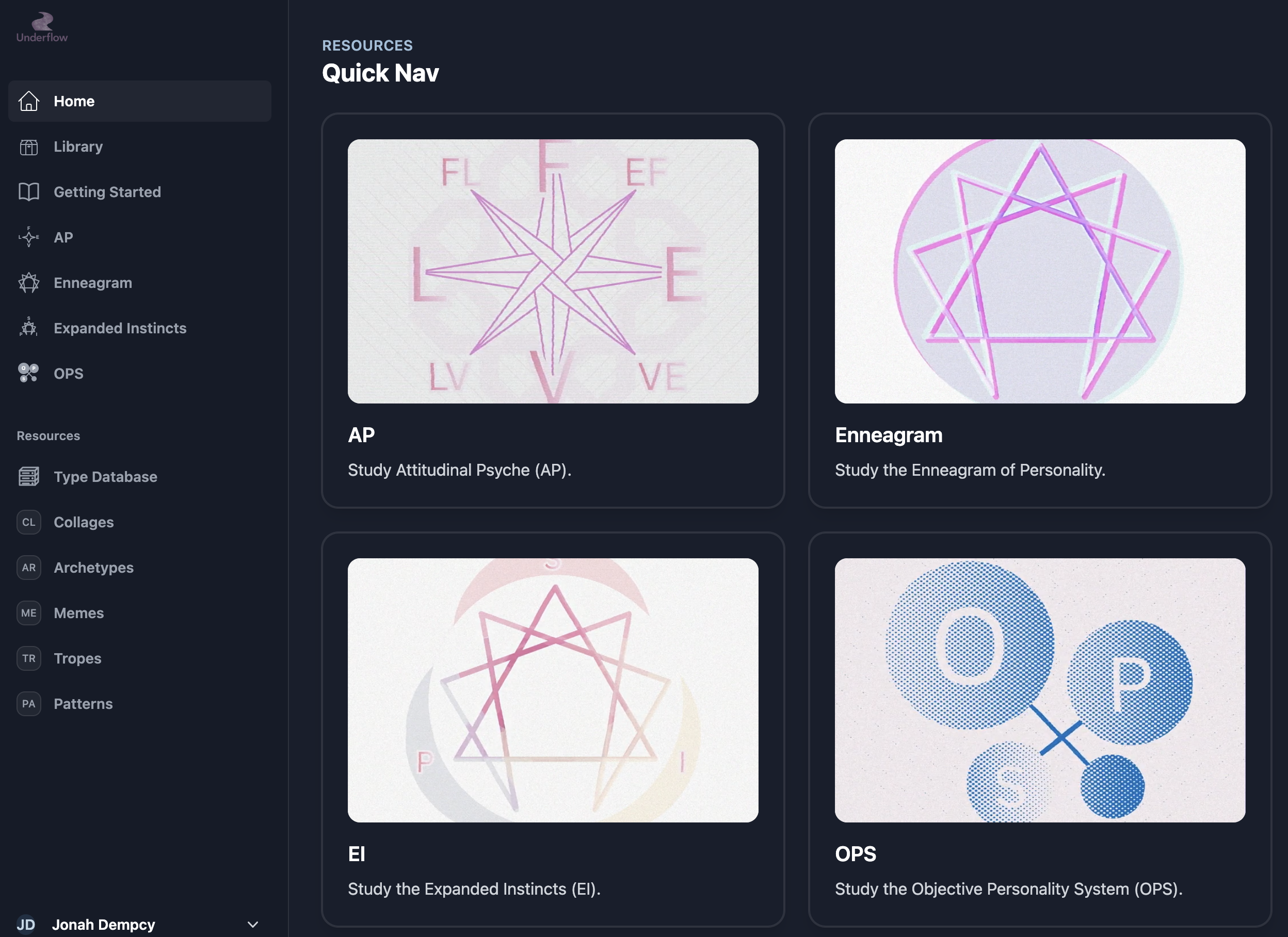Go to Memes in the sidebar
Screen dimensions: 1288x937
point(78,613)
